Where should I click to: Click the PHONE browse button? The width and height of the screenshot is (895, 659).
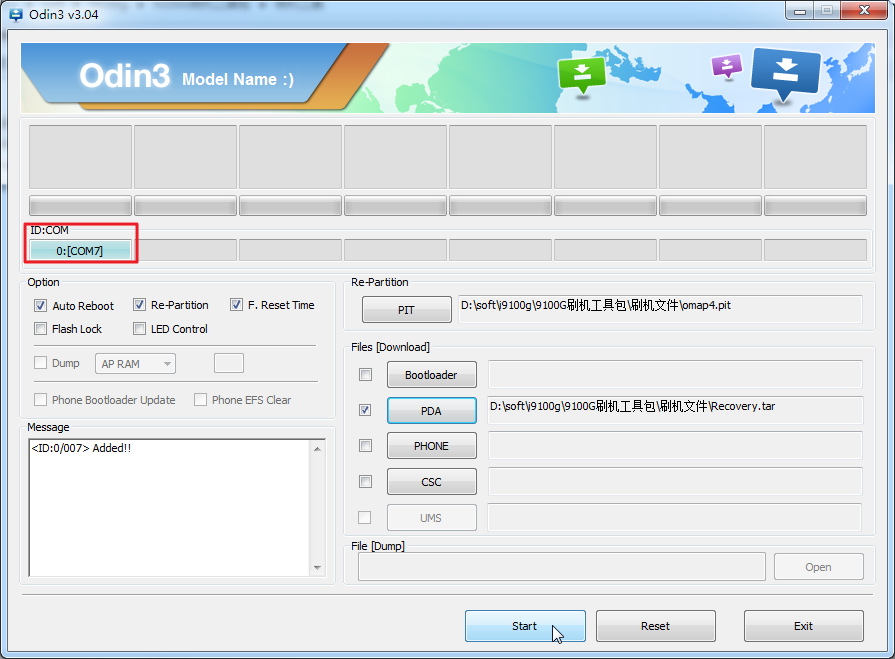click(432, 446)
